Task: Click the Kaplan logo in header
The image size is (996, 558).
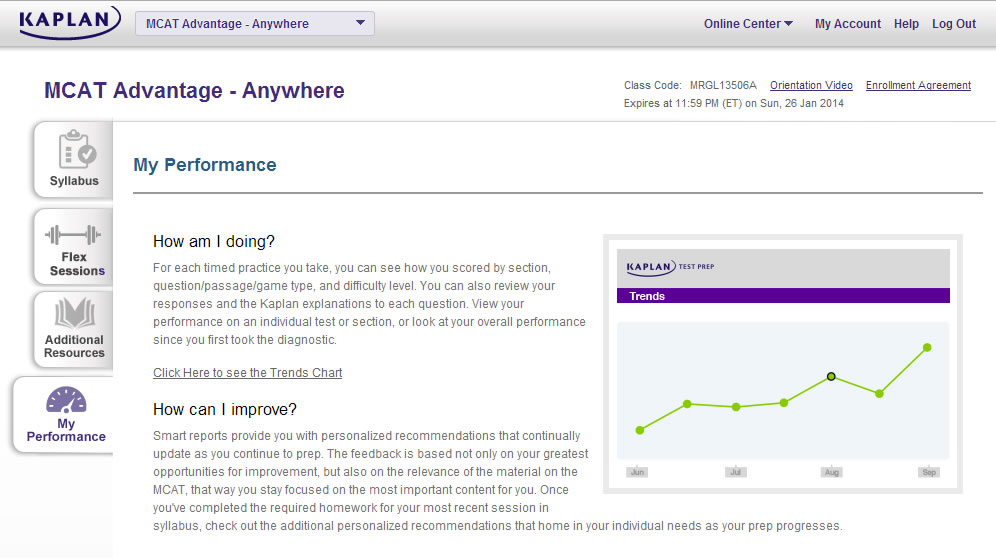Action: [x=70, y=22]
